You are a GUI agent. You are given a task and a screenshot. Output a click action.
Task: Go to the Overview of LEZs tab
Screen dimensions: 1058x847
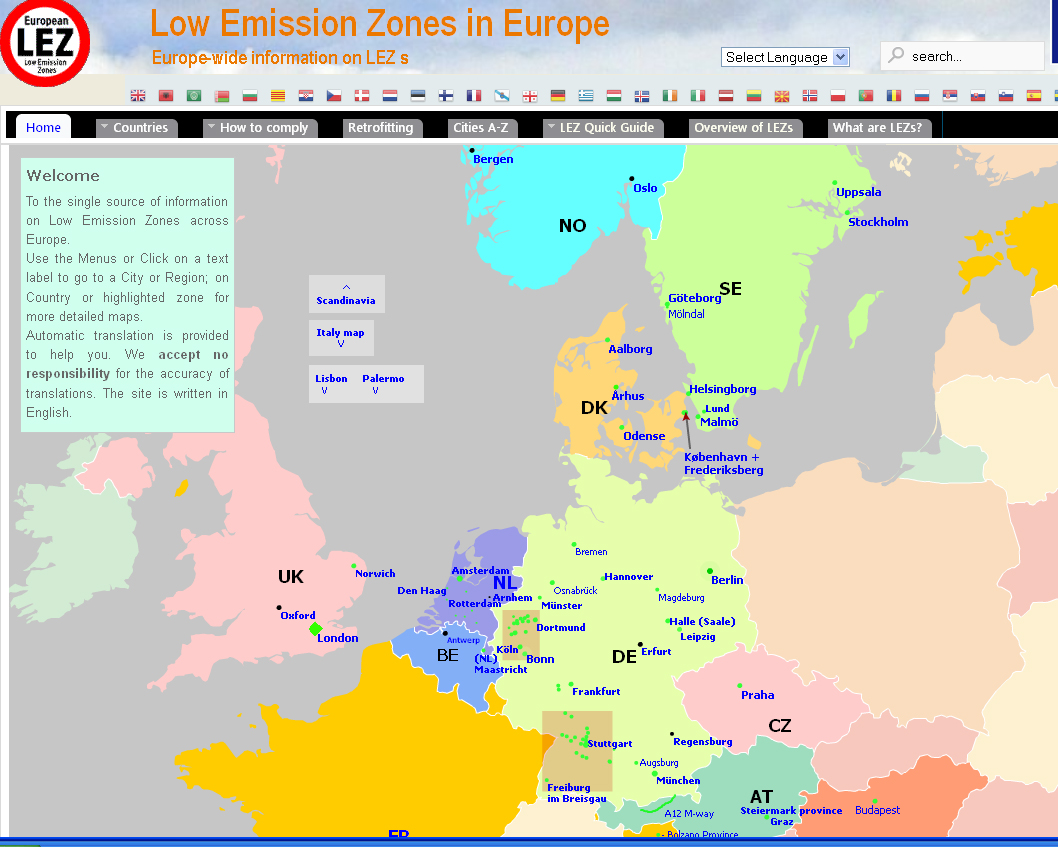743,128
